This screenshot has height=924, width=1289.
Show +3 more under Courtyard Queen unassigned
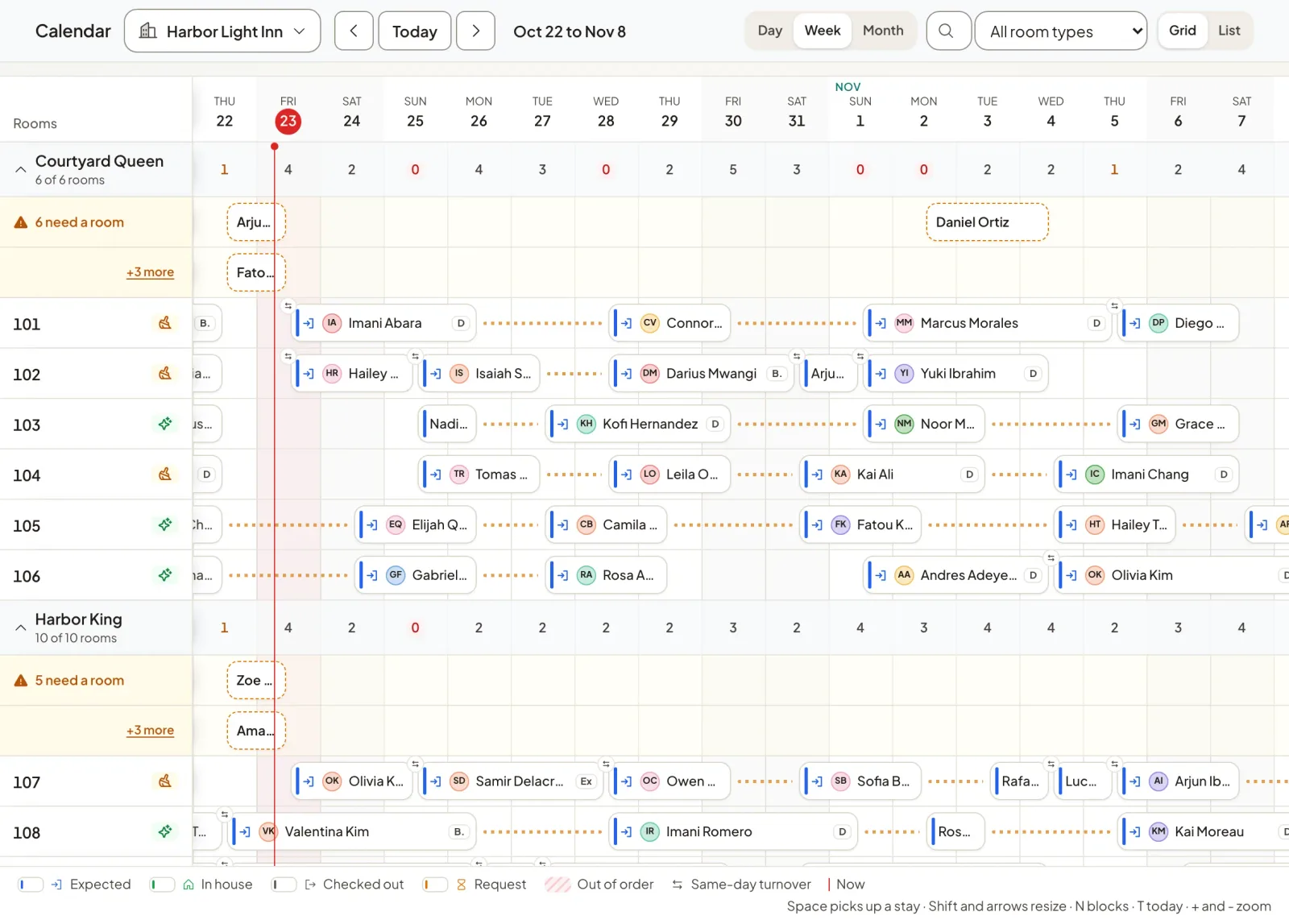(x=150, y=272)
